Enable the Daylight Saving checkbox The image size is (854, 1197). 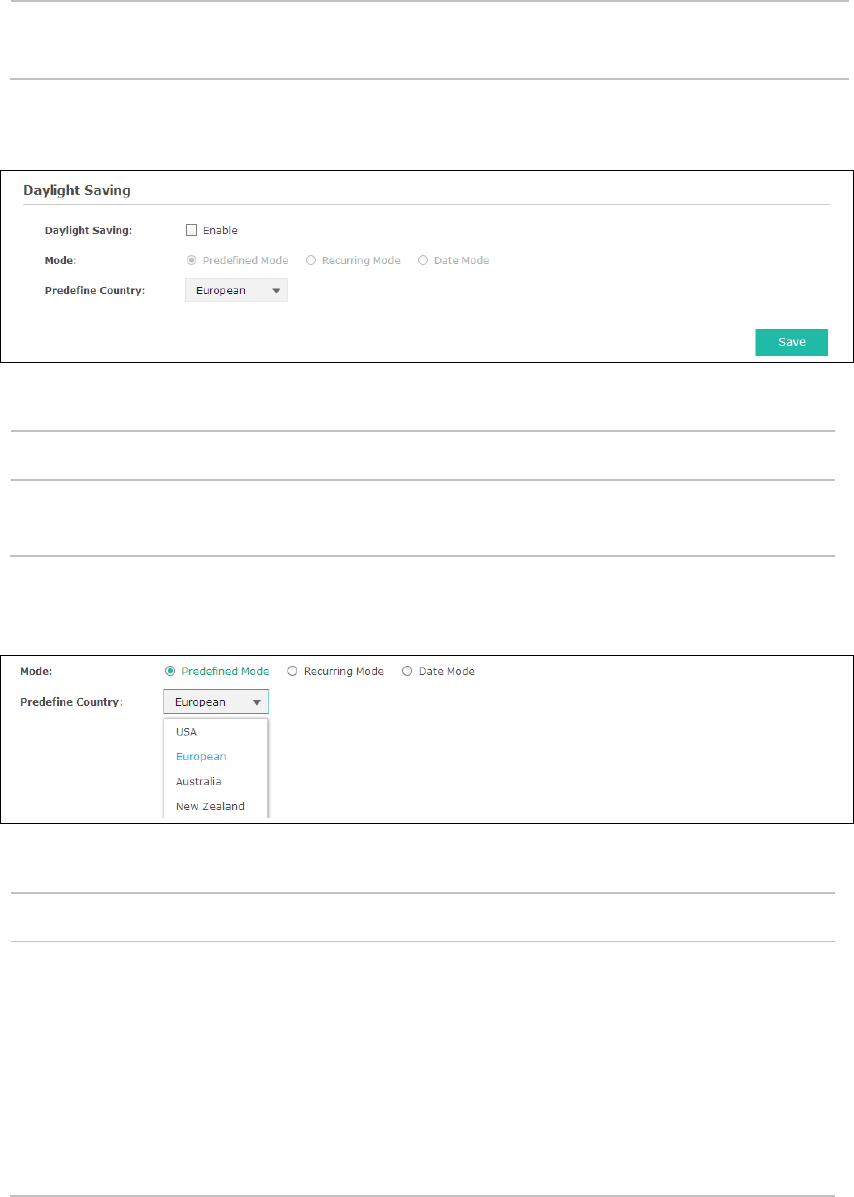click(x=192, y=230)
